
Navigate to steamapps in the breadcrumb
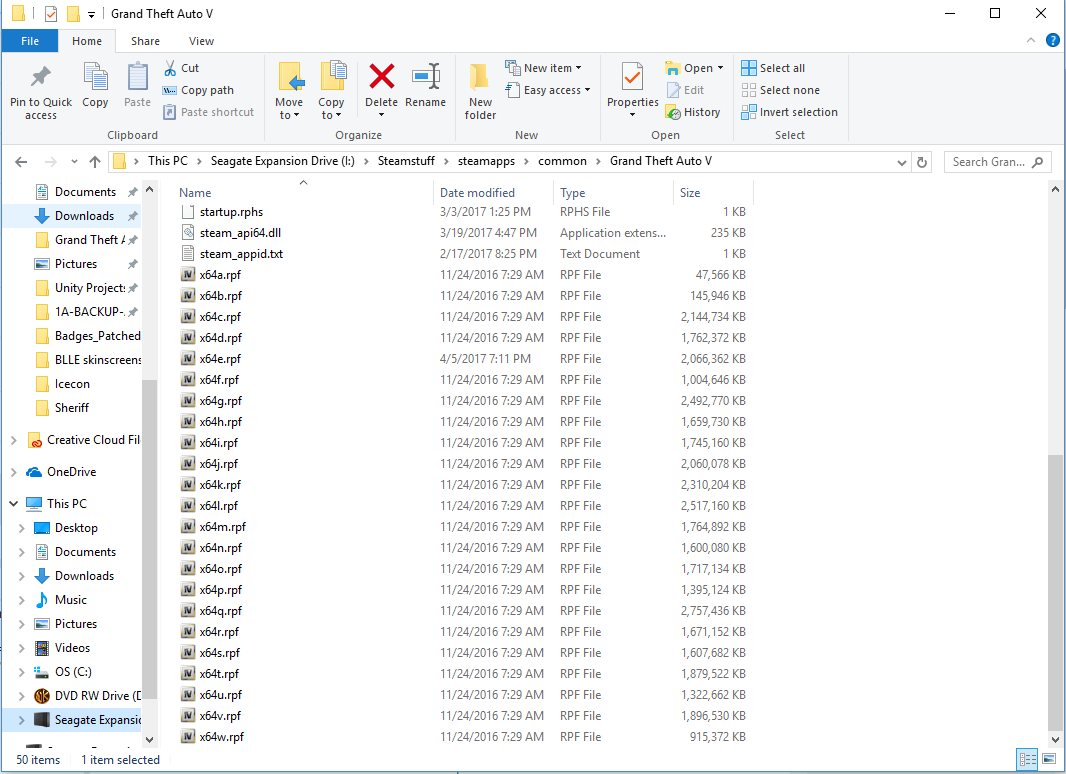click(486, 161)
